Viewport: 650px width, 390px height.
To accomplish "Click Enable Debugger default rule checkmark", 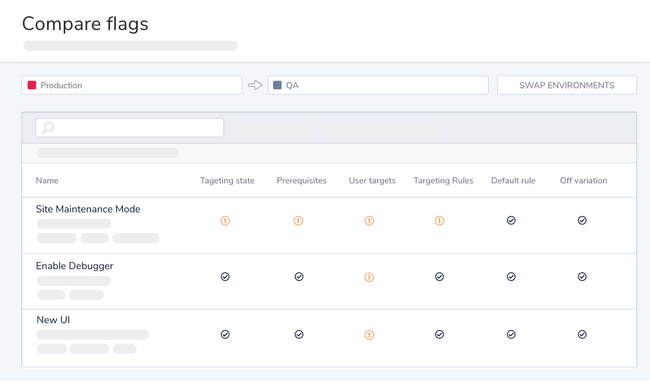I will (x=511, y=276).
